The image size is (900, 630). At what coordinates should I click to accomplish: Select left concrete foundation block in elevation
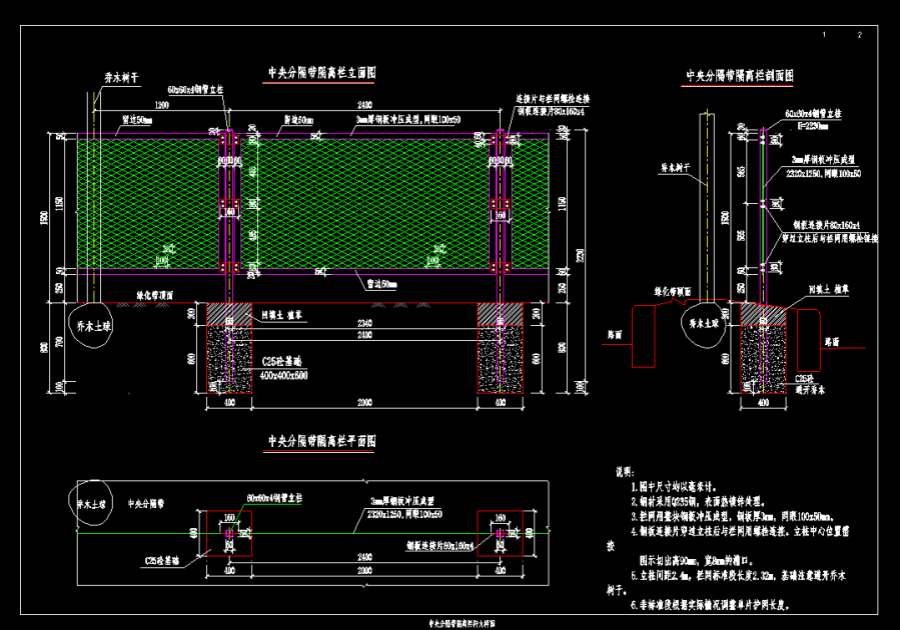(x=228, y=358)
